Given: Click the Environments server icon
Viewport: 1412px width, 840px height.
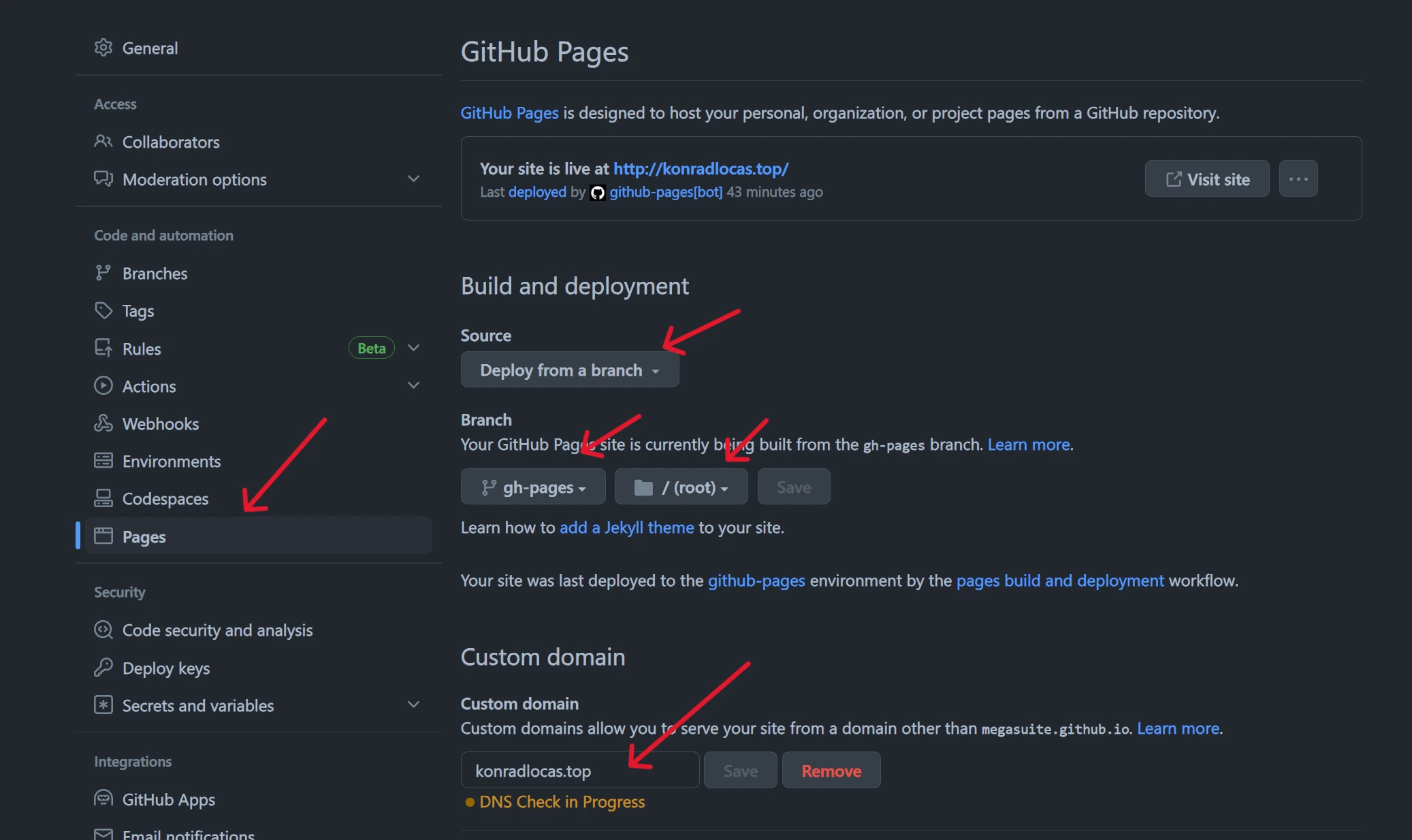Looking at the screenshot, I should point(103,461).
